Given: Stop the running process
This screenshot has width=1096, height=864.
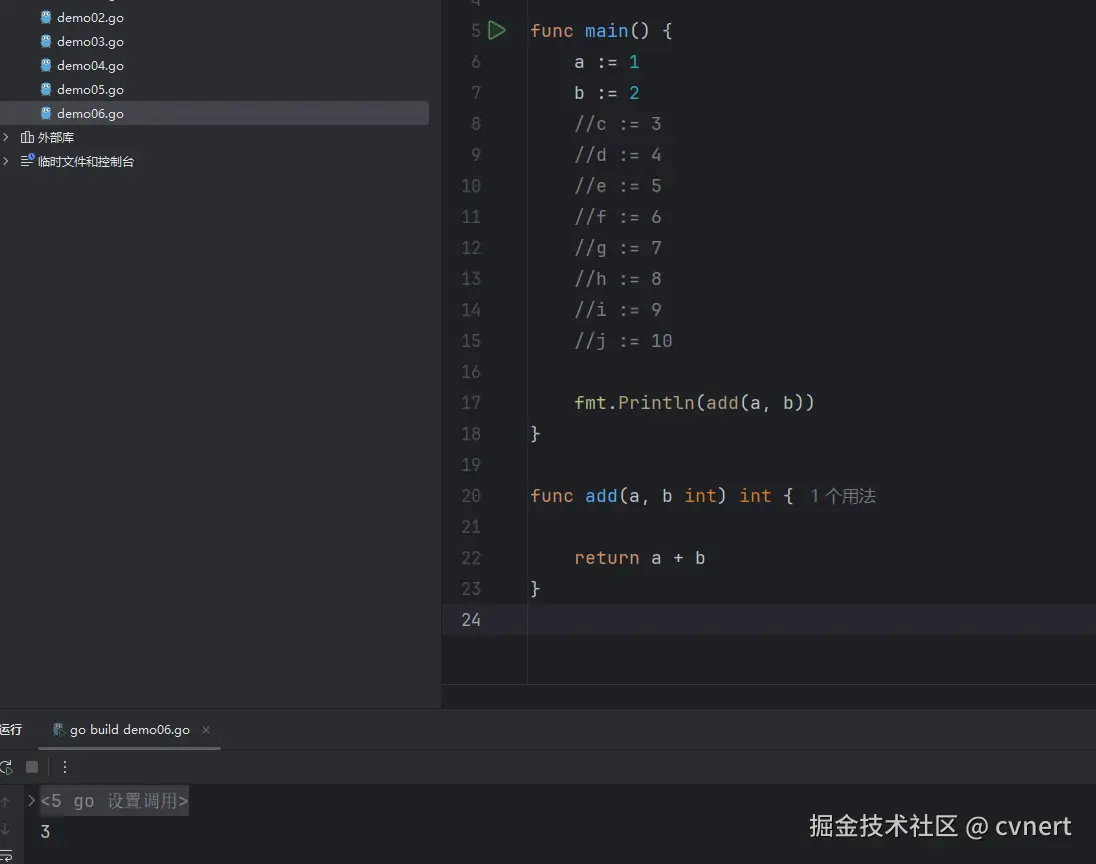Looking at the screenshot, I should 31,767.
